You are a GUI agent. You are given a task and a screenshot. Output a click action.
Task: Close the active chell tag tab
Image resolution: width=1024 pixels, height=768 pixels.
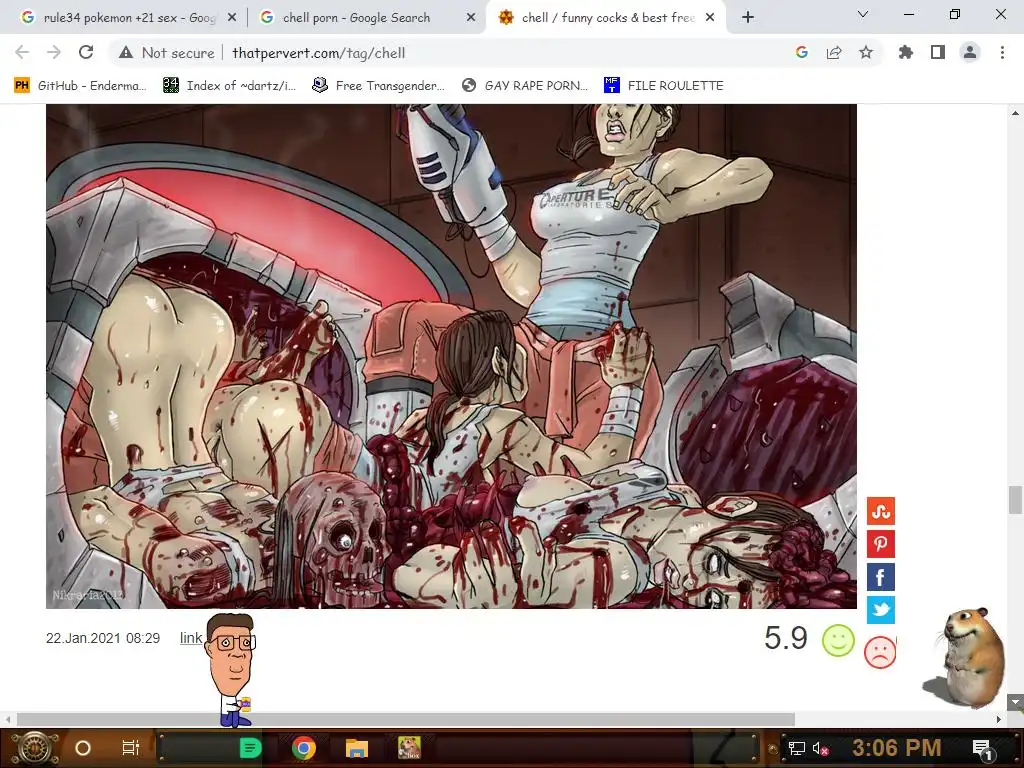click(710, 18)
